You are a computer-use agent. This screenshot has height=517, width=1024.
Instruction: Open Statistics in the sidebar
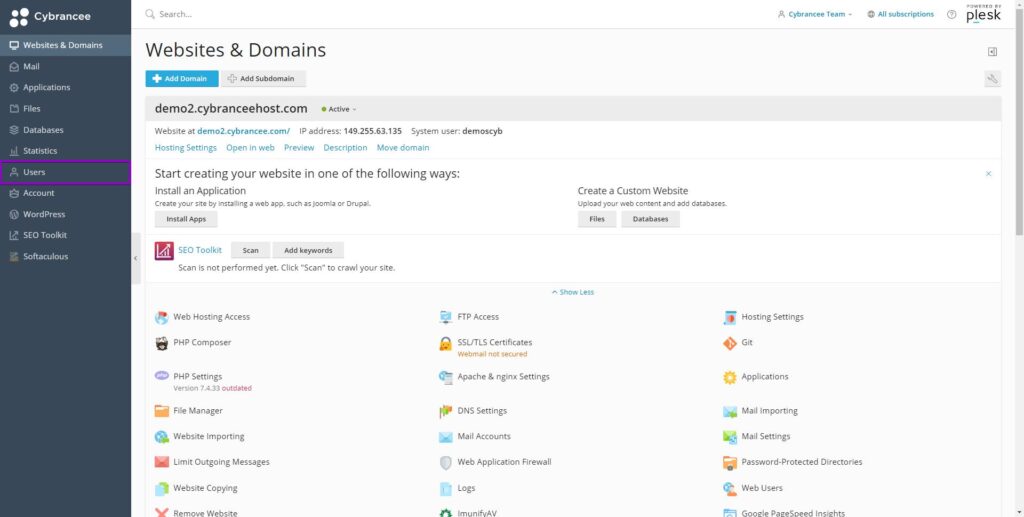65,151
